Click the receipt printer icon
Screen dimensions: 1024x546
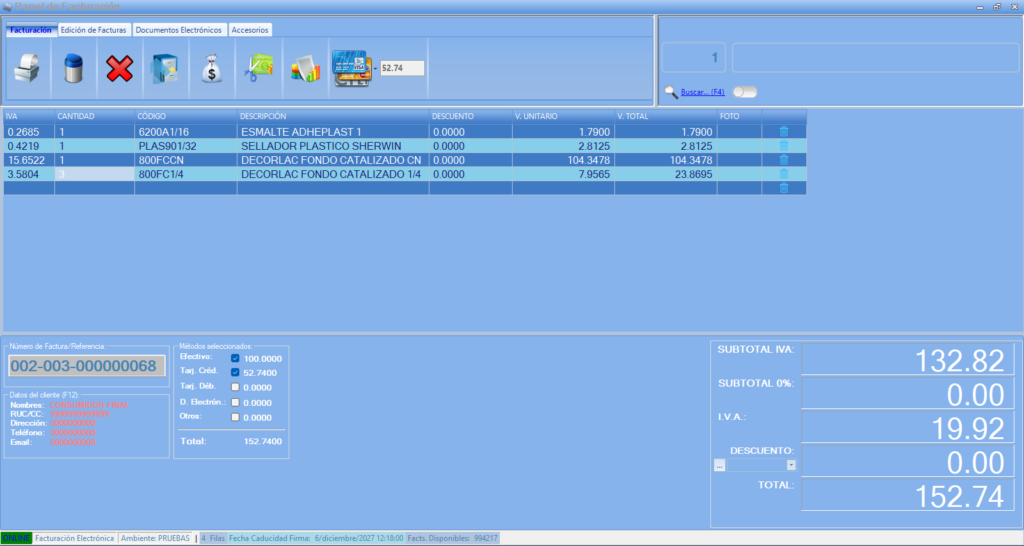click(x=27, y=68)
